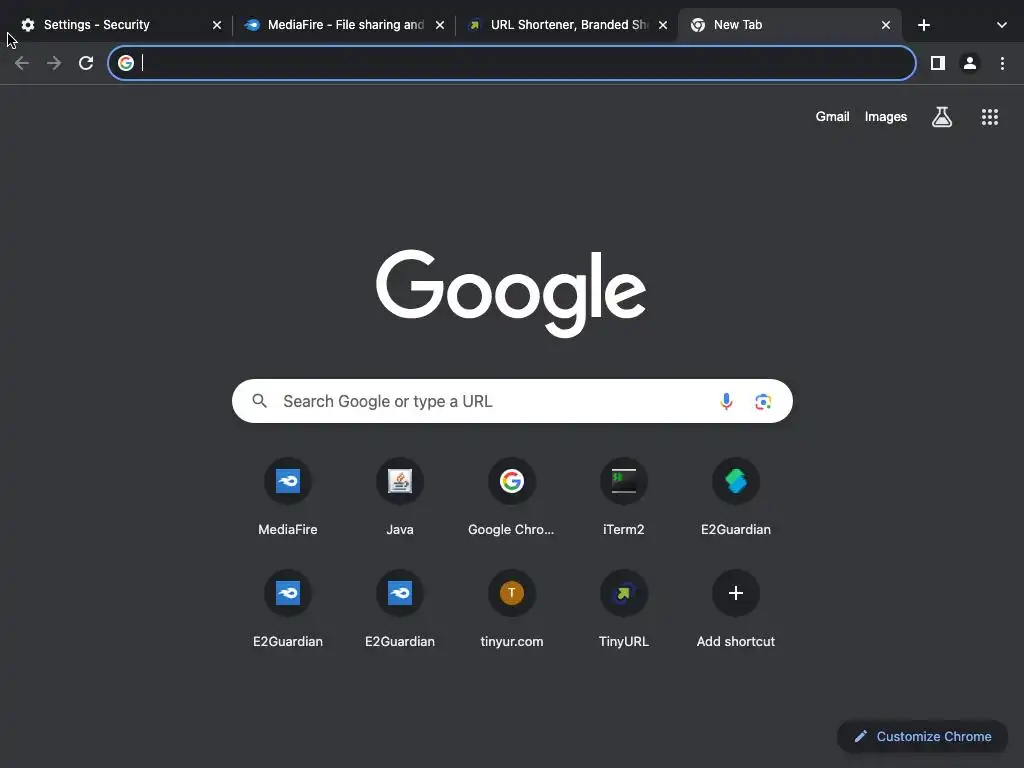Viewport: 1024px width, 768px height.
Task: Open the Java shortcut
Action: 400,497
